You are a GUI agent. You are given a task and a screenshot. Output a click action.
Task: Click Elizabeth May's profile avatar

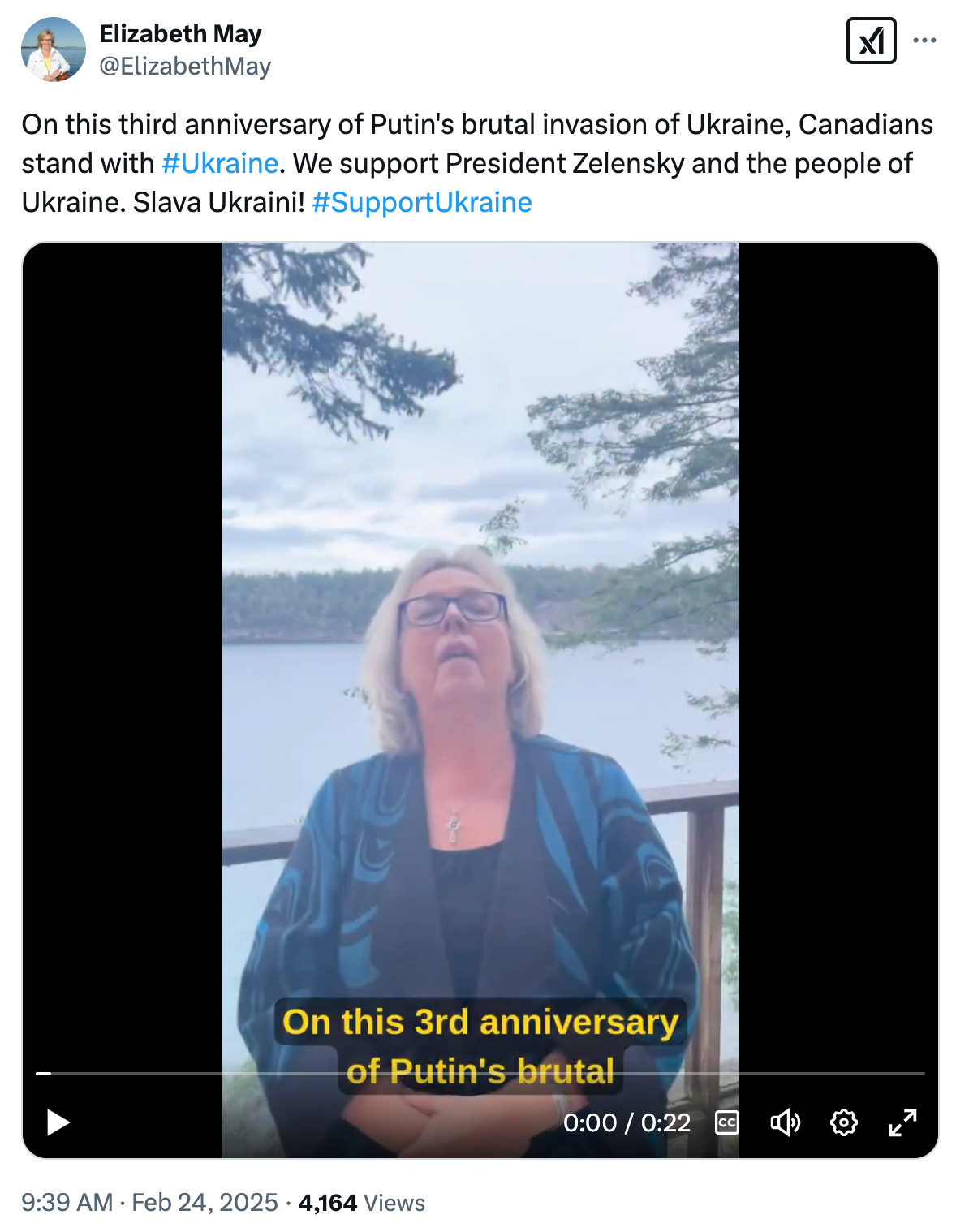click(54, 50)
